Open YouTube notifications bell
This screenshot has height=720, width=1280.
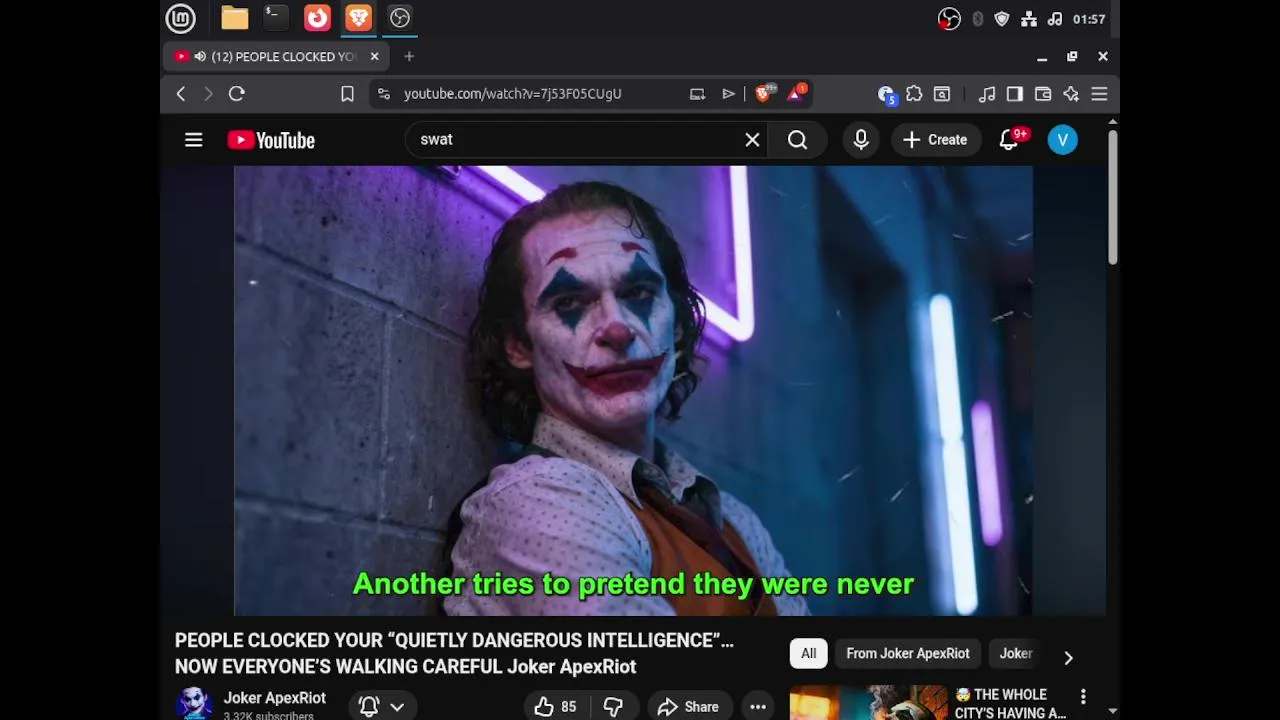[x=1009, y=140]
